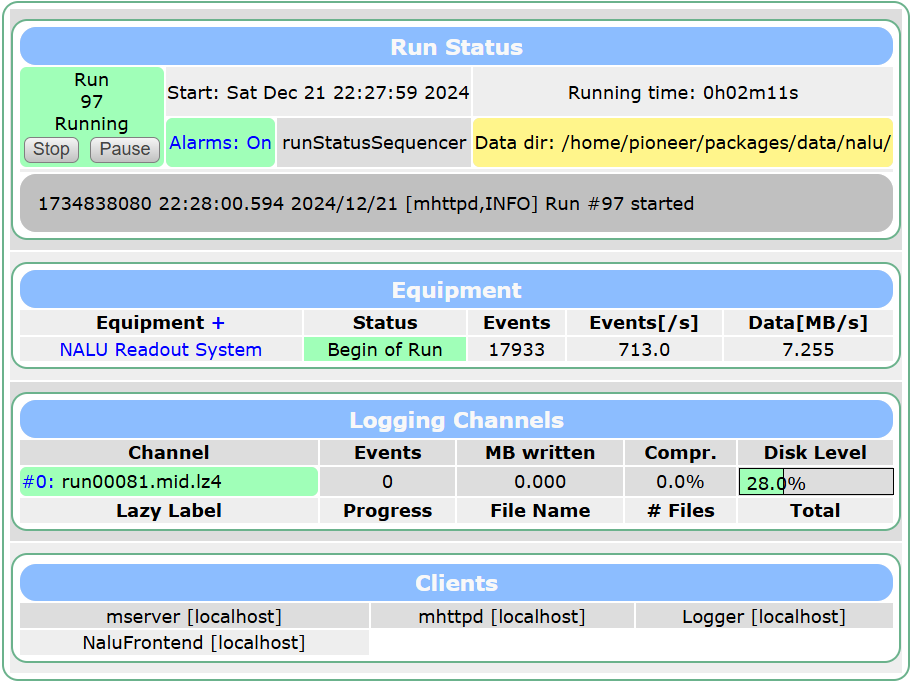Viewport: 916px width, 686px height.
Task: Click the plus sign next to Equipment
Action: pos(218,323)
